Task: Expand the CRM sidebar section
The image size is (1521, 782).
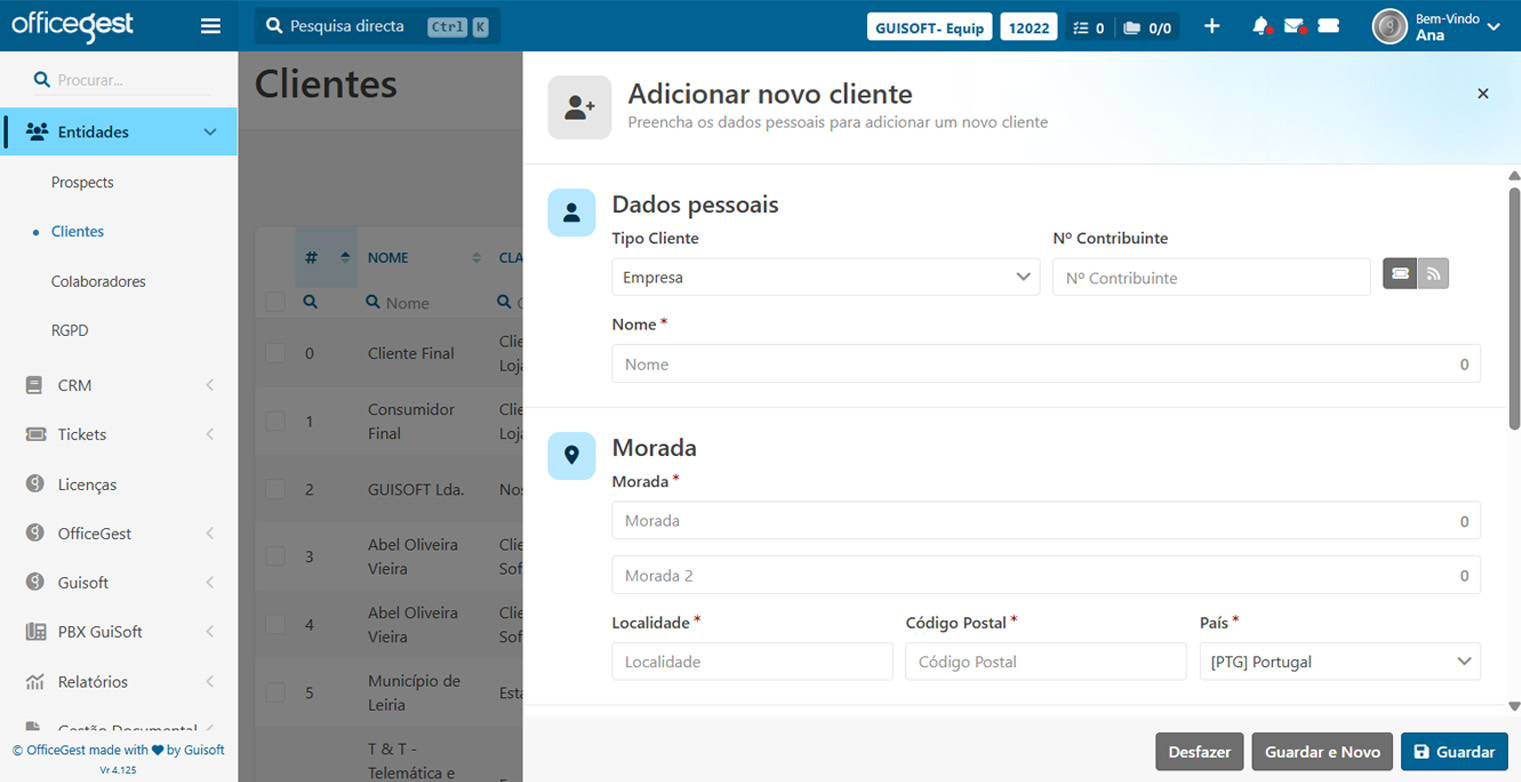Action: pos(210,385)
